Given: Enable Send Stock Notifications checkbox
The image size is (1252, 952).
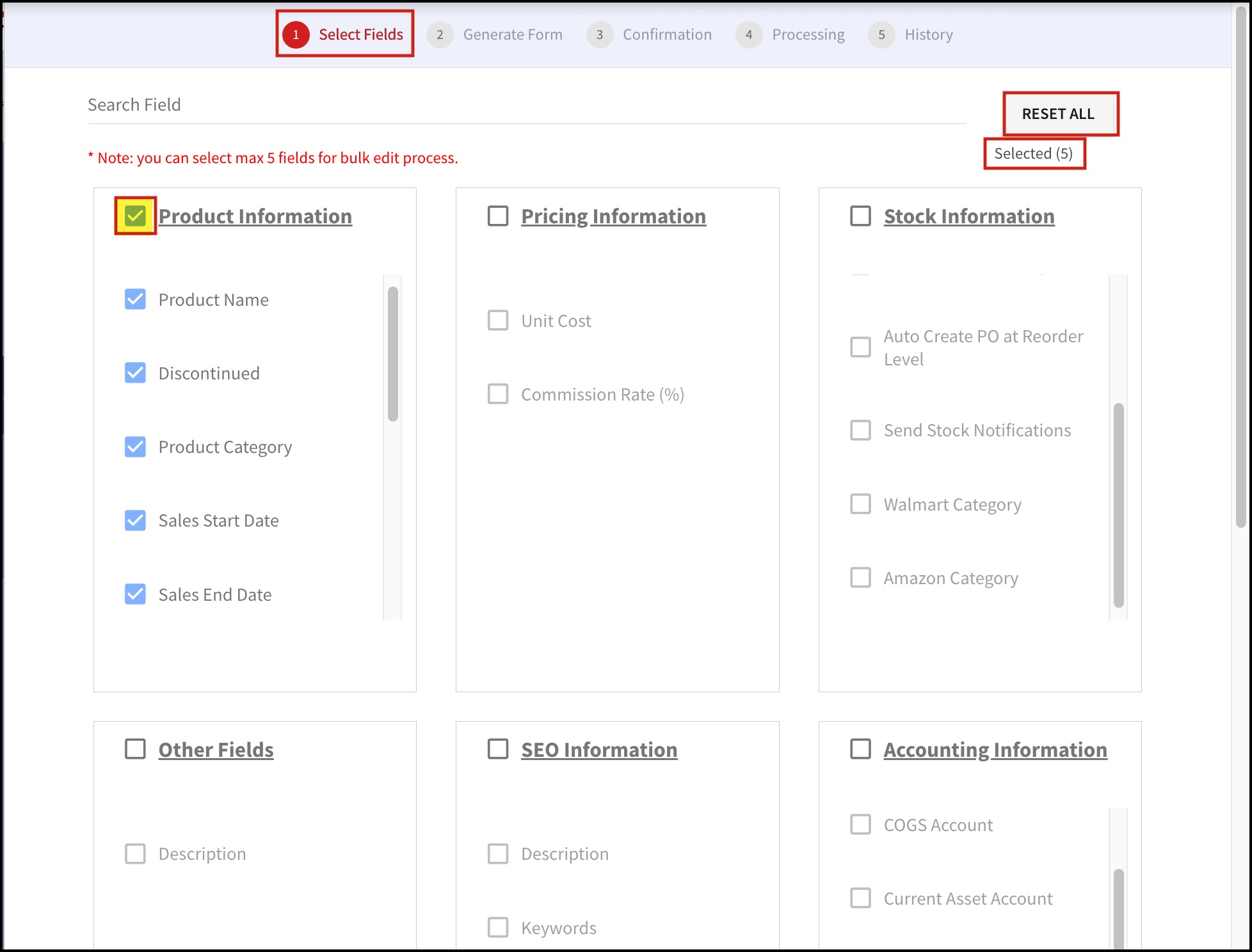Looking at the screenshot, I should pos(860,431).
